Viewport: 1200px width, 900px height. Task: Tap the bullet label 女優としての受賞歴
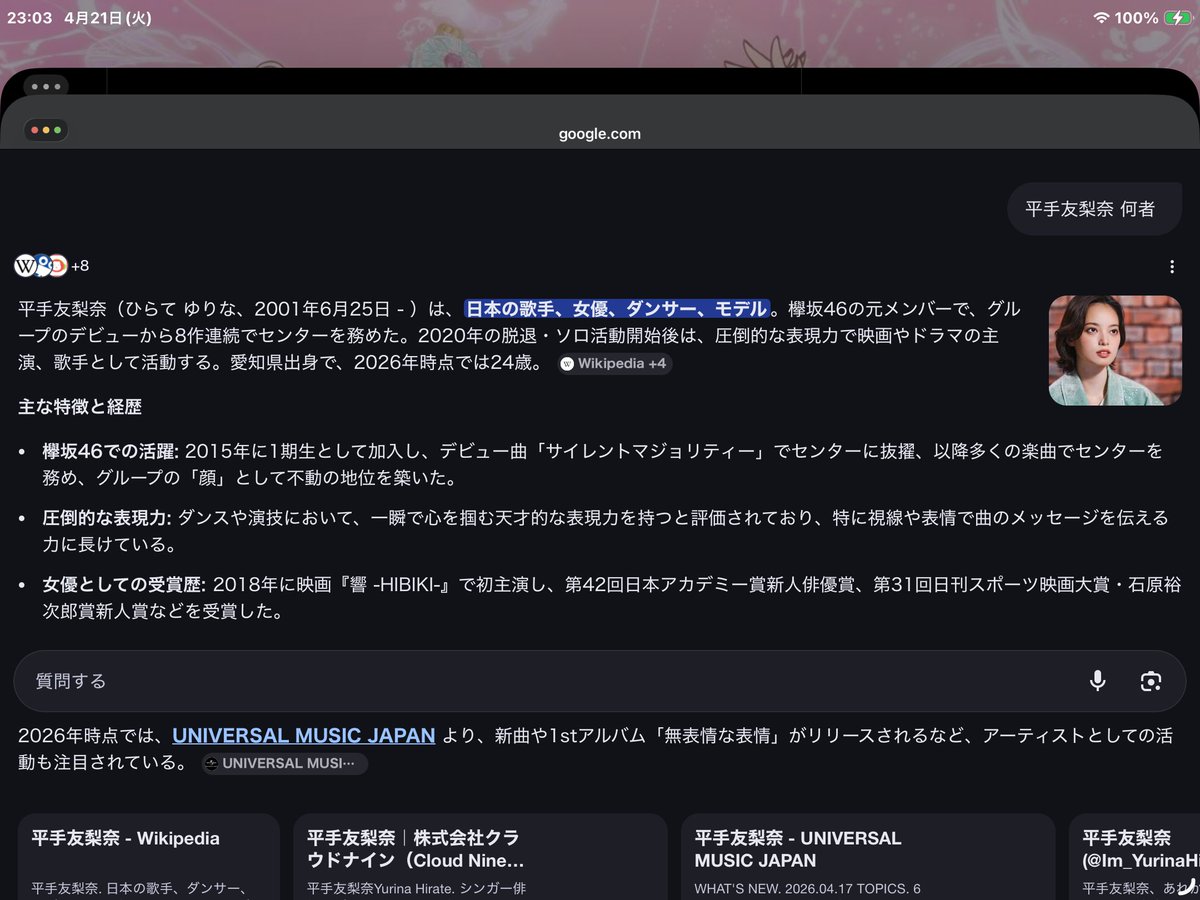[x=124, y=584]
